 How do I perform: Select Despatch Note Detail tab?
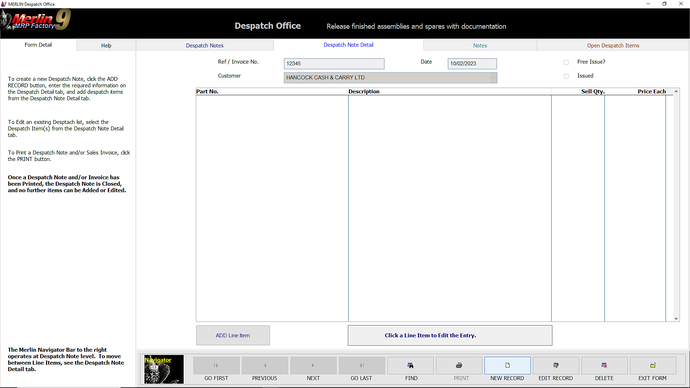coord(348,45)
